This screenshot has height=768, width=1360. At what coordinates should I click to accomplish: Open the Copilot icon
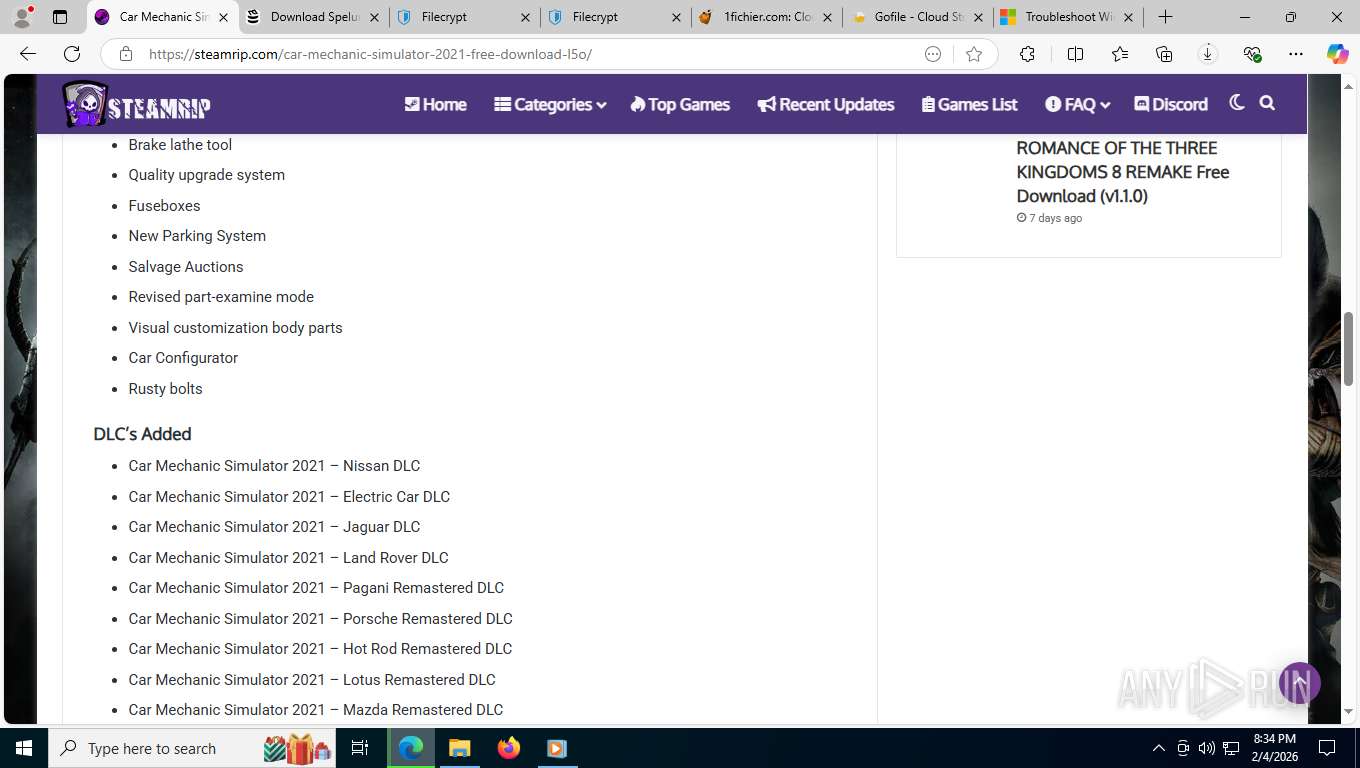point(1338,54)
